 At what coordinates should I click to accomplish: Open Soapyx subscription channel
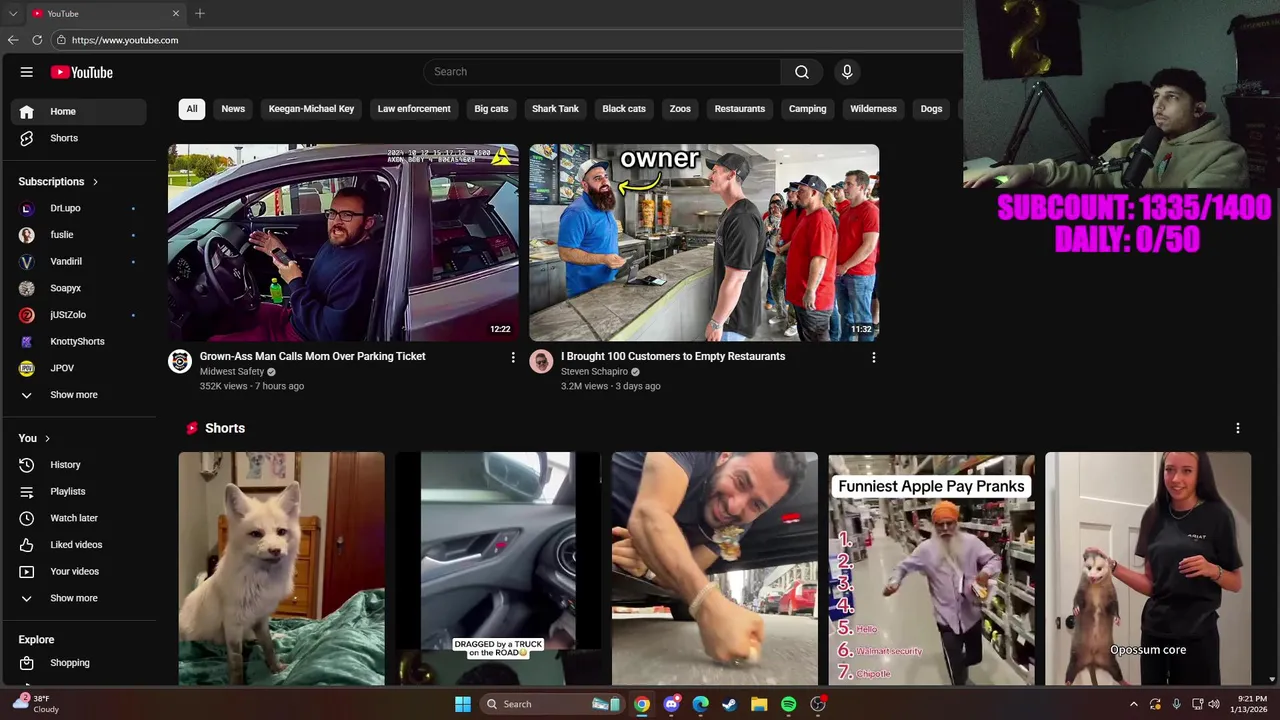pos(79,288)
